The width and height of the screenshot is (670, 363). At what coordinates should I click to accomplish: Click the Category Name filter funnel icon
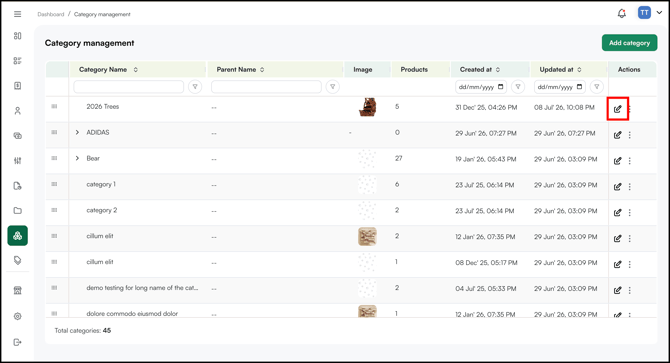(x=195, y=87)
